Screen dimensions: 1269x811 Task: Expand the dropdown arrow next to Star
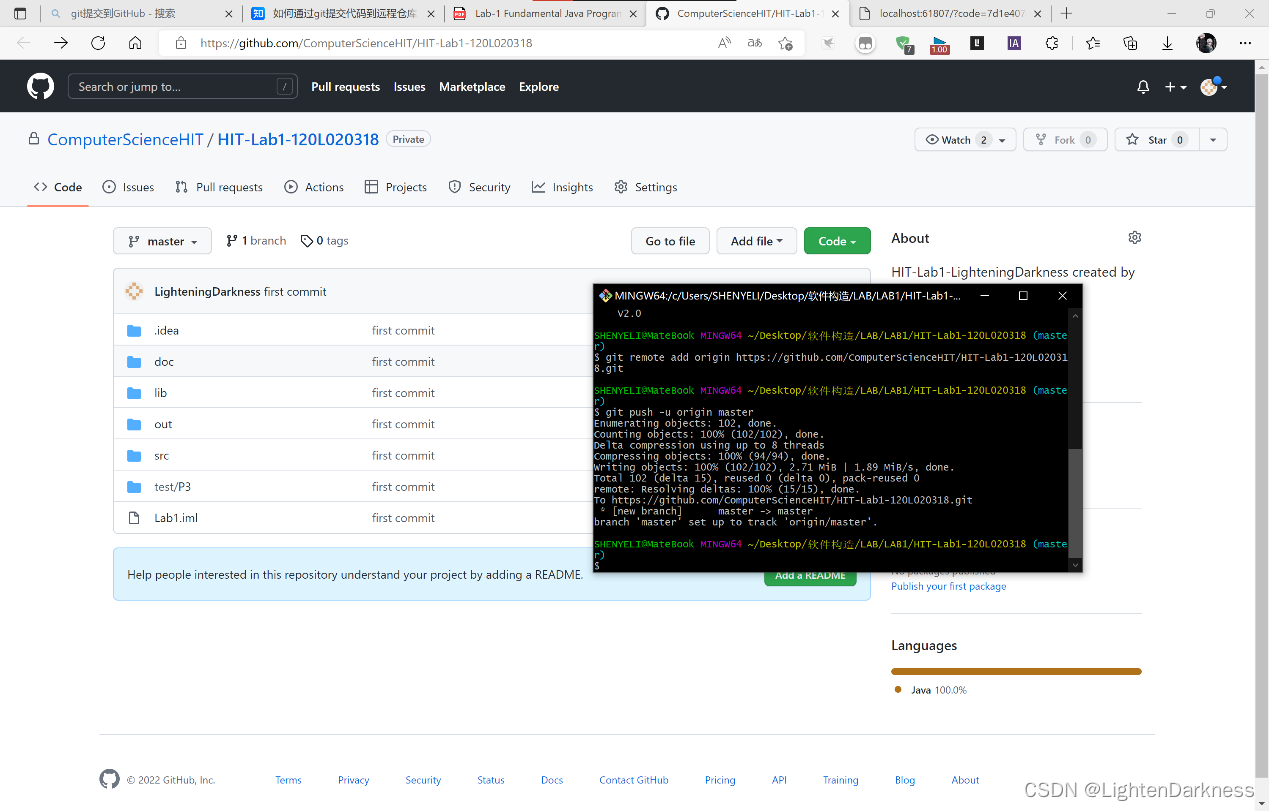point(1213,140)
